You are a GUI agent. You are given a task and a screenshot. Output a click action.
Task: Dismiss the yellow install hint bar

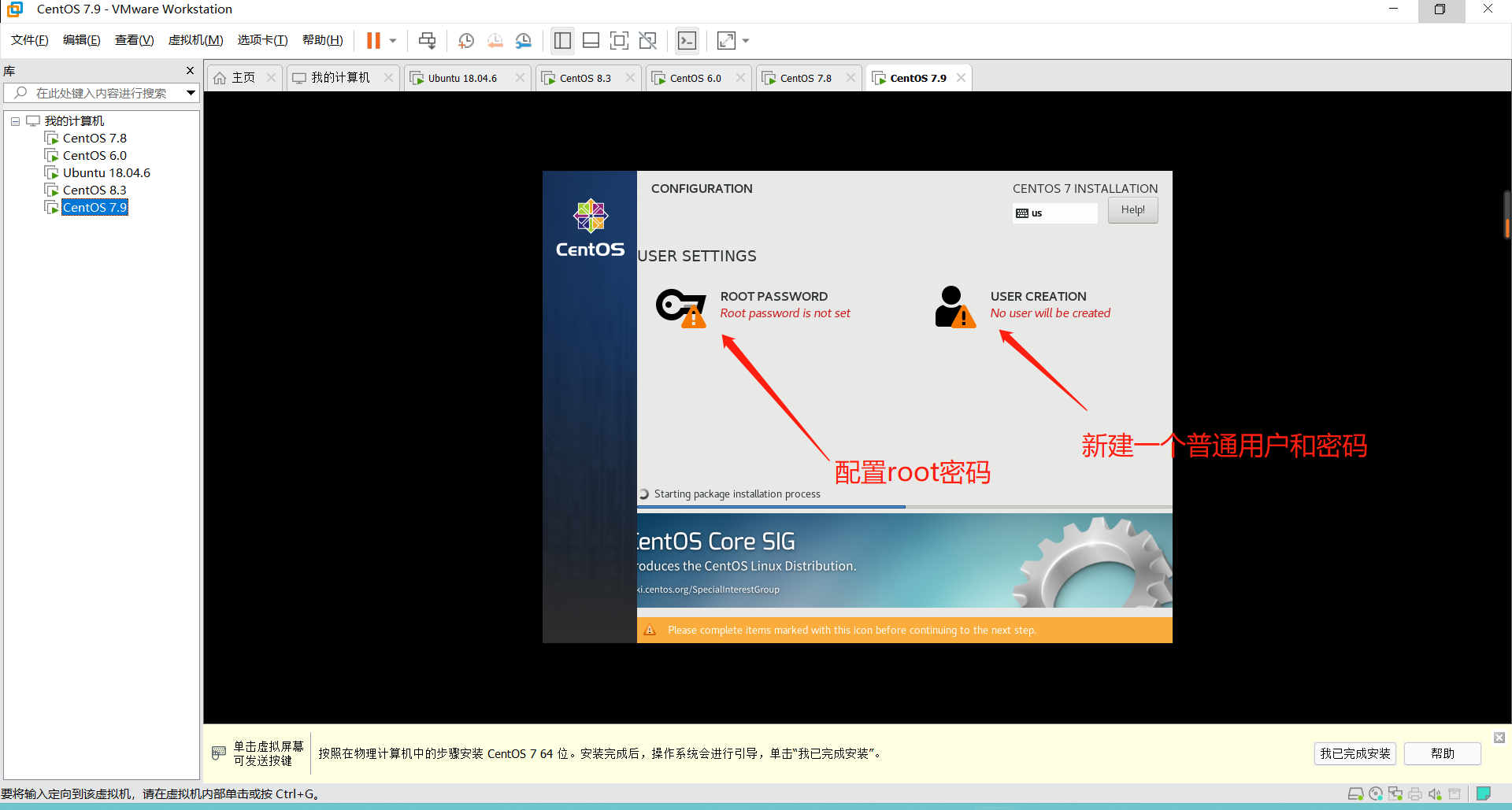click(1499, 738)
